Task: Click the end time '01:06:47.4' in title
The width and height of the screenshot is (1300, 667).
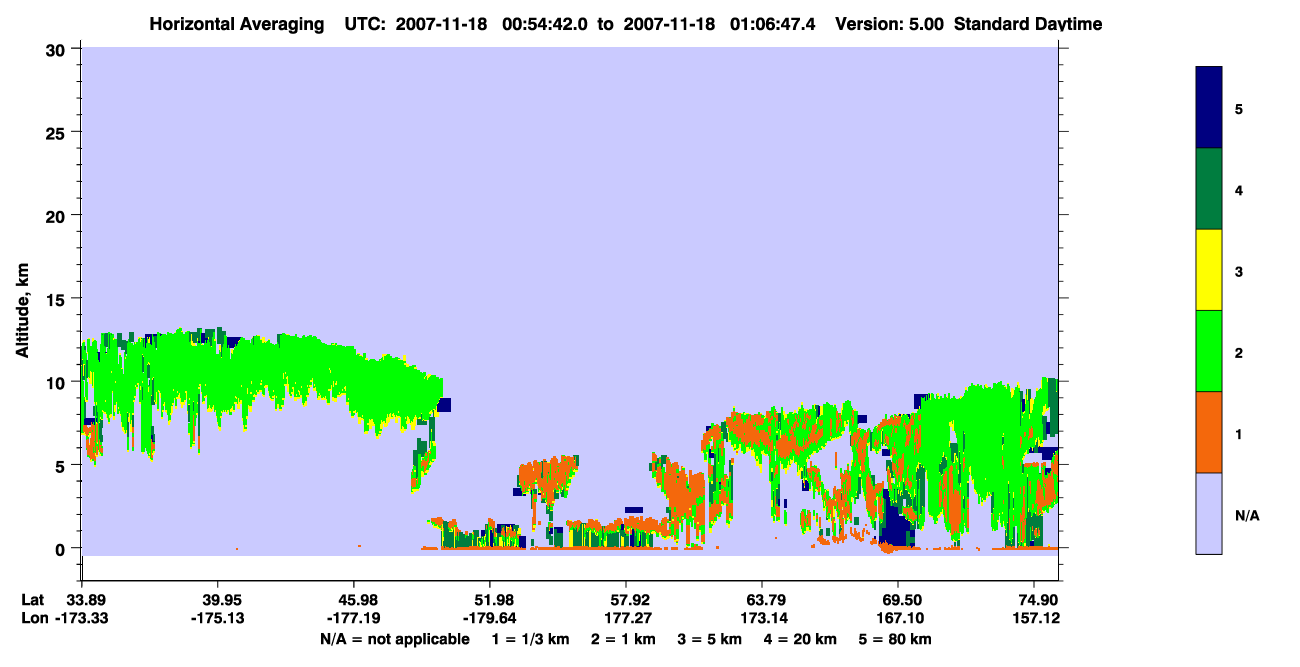Action: point(775,24)
